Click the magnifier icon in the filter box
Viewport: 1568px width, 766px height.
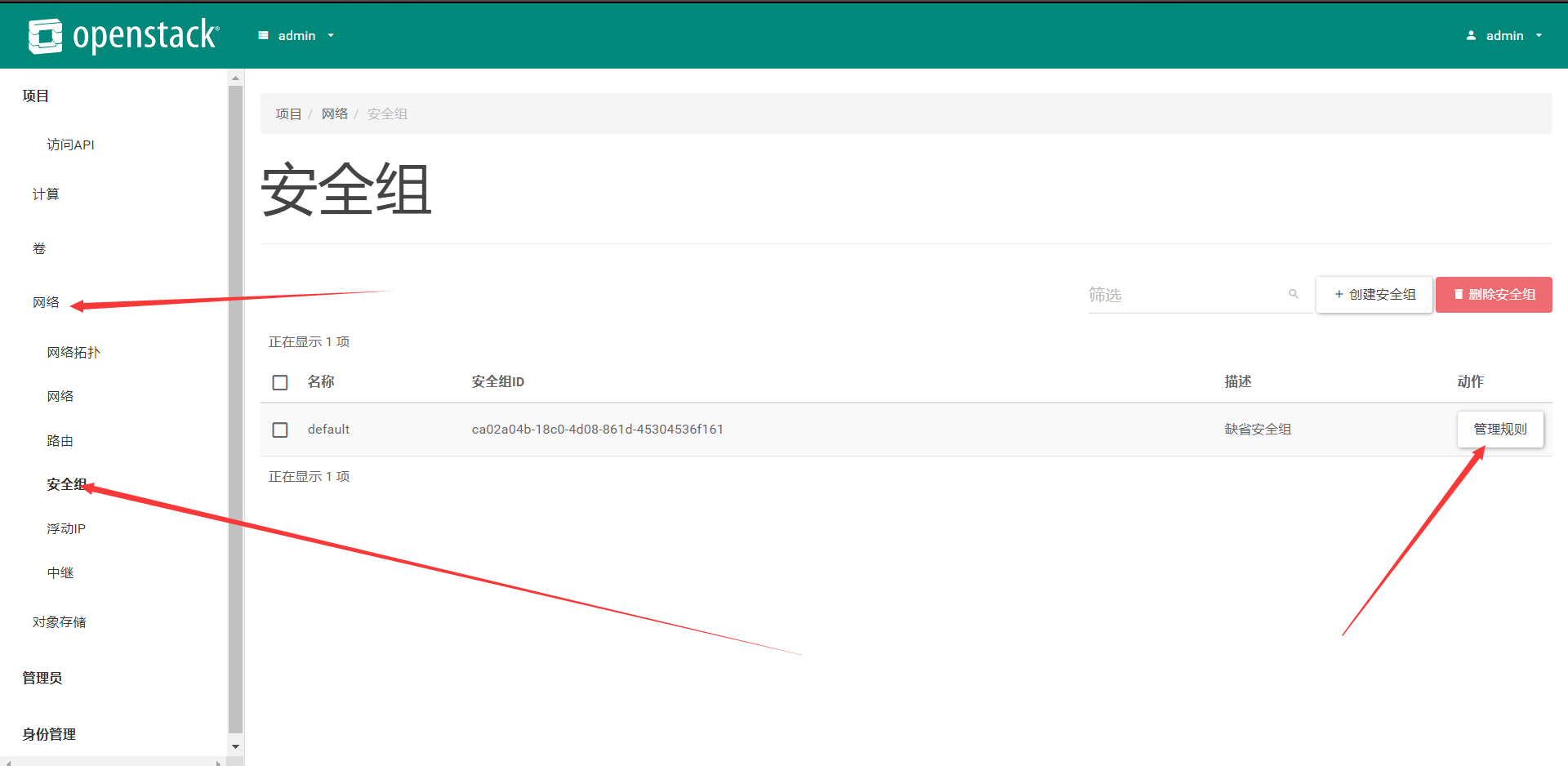tap(1294, 294)
